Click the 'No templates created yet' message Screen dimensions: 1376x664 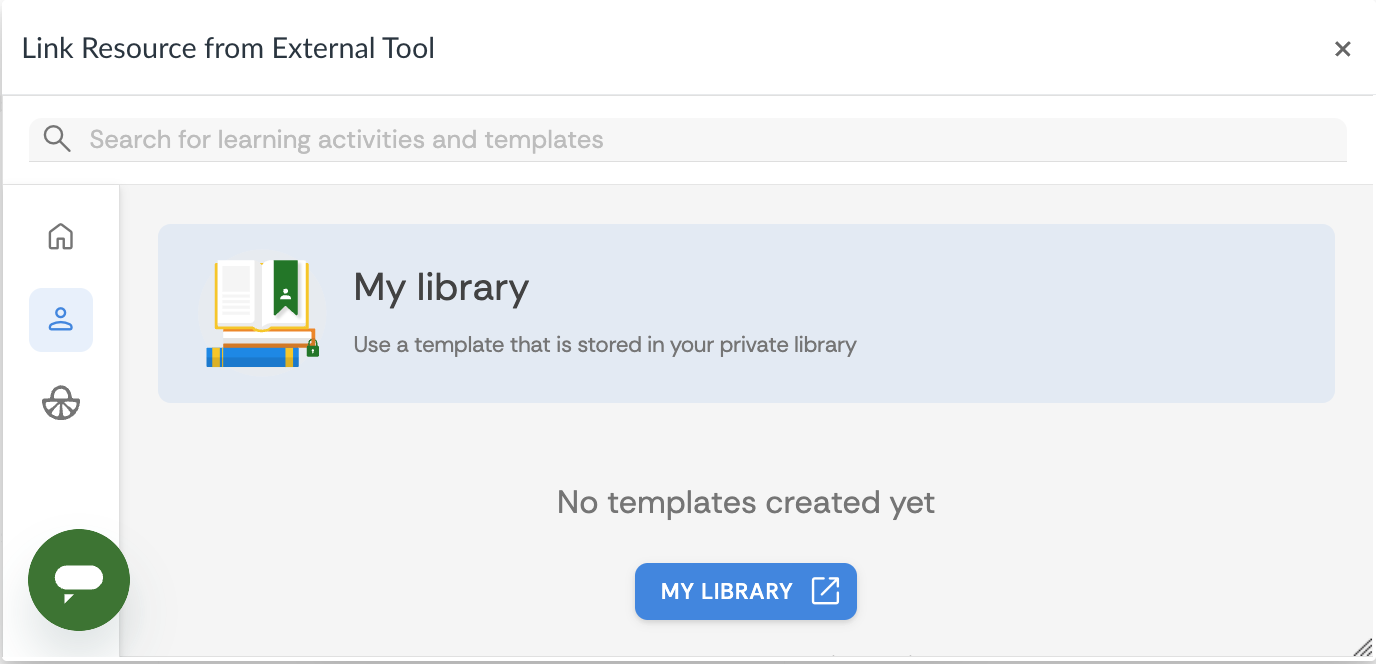coord(745,502)
